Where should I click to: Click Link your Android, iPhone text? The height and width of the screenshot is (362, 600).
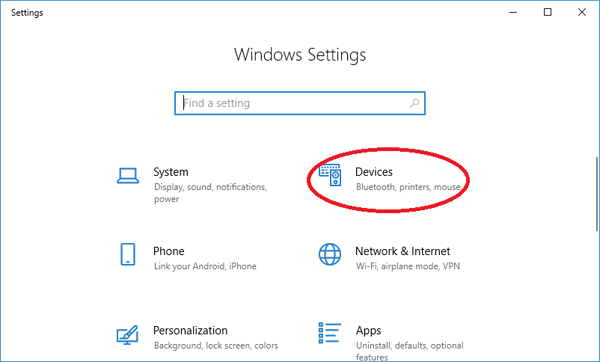click(x=205, y=266)
